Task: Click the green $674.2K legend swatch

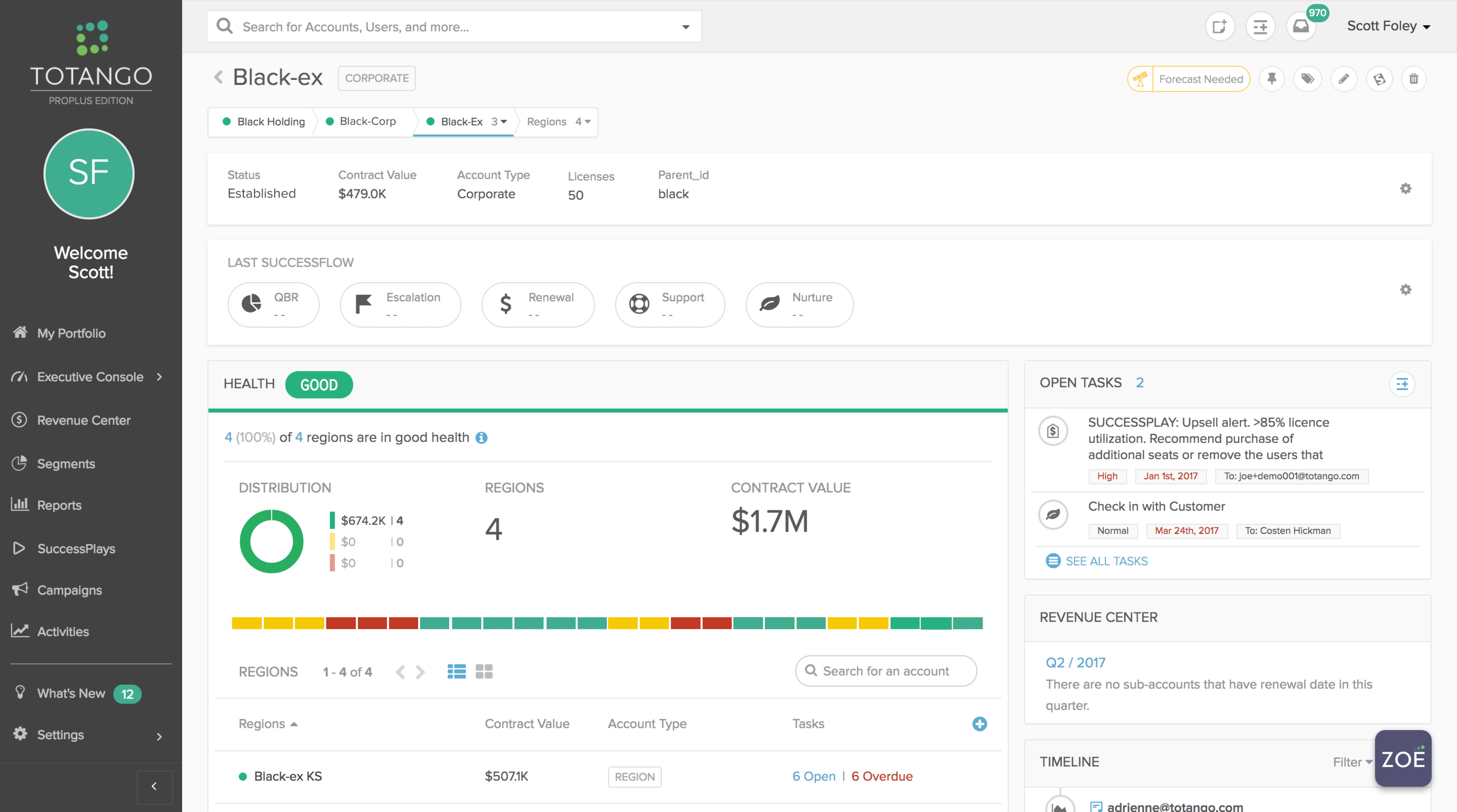Action: pos(332,520)
